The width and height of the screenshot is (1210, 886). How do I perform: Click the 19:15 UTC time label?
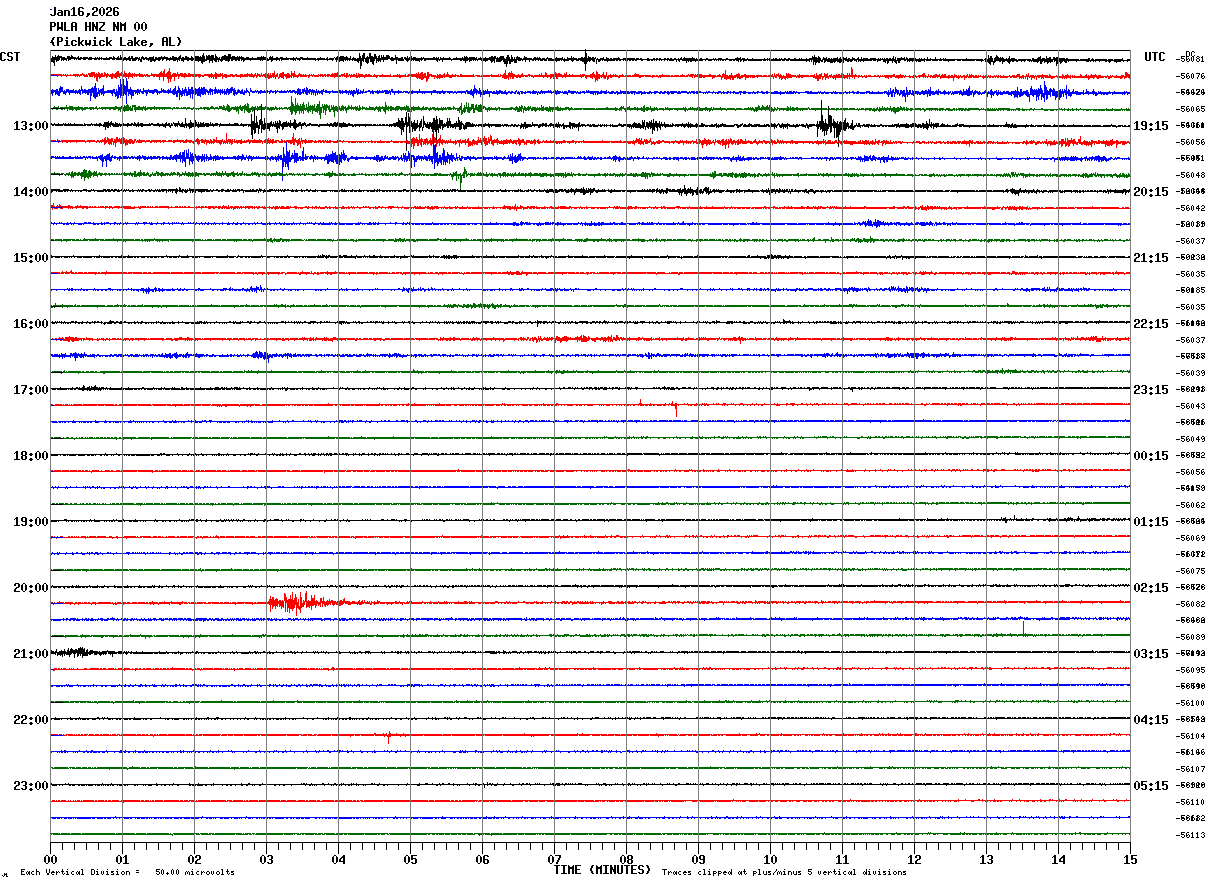pos(1151,126)
